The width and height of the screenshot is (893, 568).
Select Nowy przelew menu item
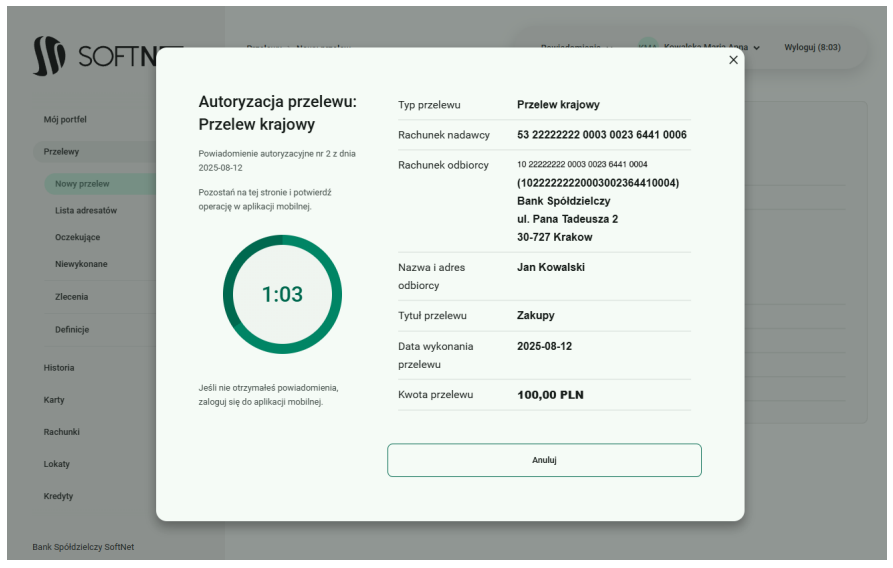[x=83, y=184]
